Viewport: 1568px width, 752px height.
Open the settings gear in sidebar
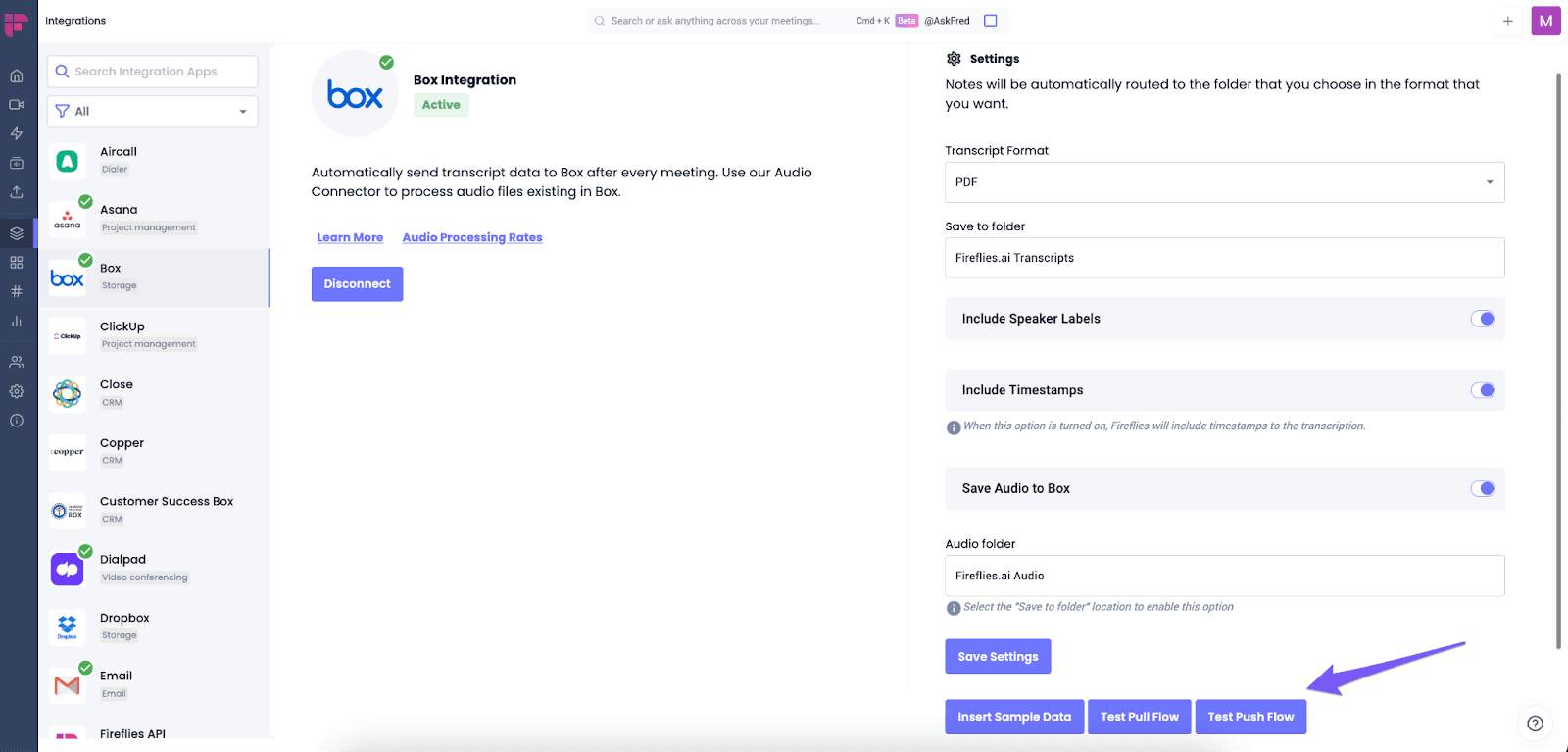point(17,391)
